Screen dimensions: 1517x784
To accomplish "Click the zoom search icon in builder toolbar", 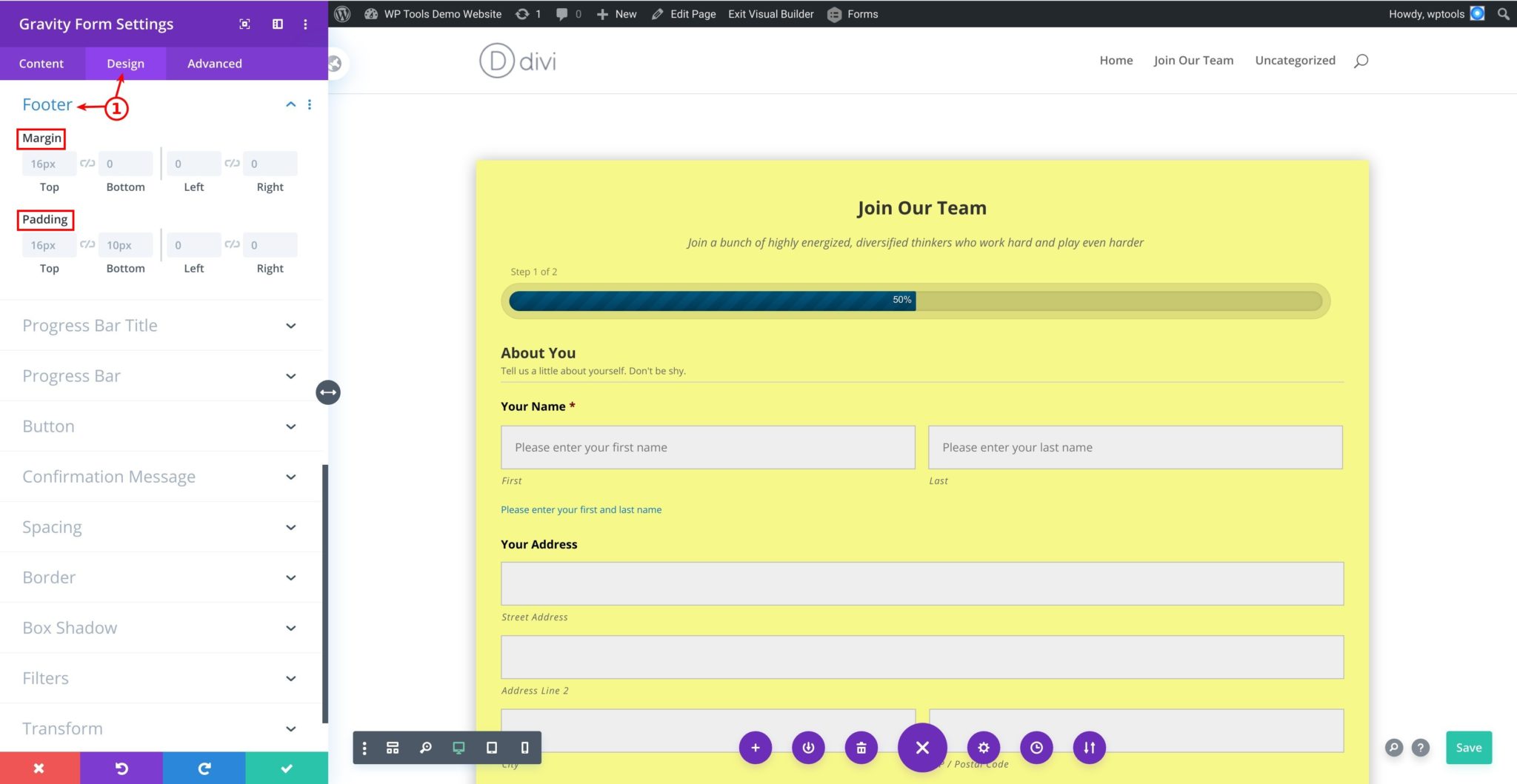I will (x=426, y=748).
